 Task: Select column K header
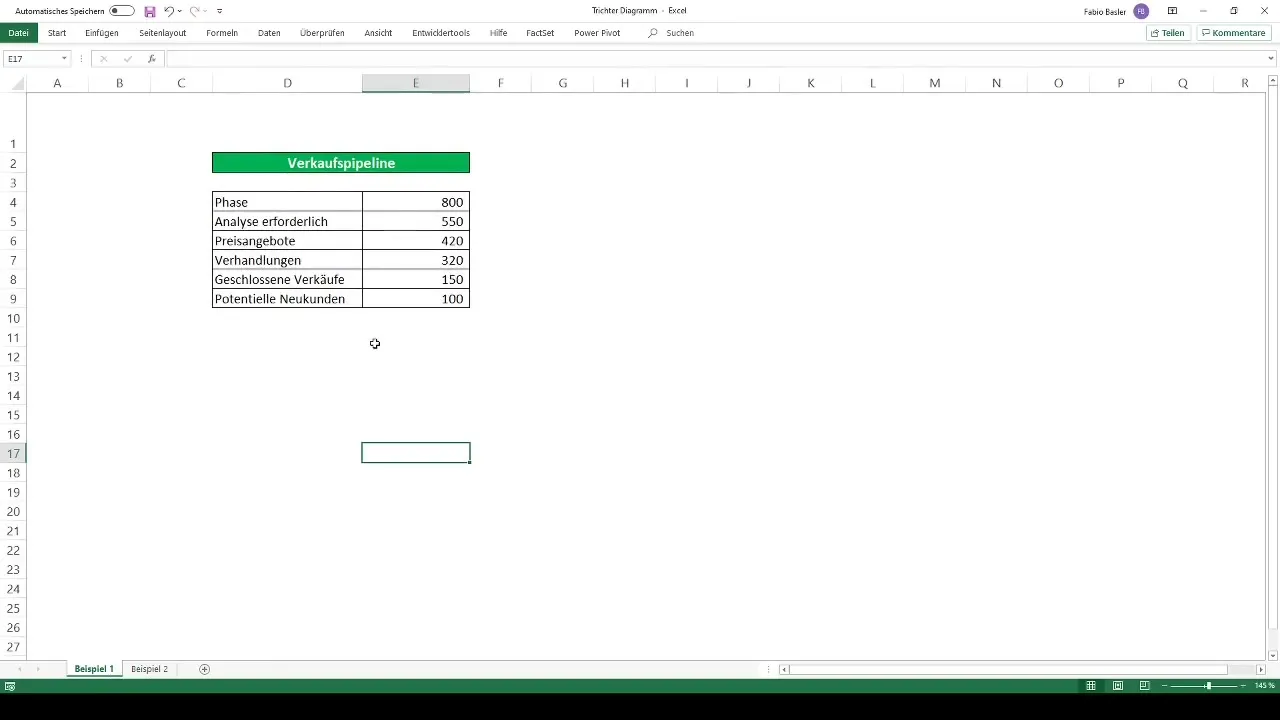point(810,83)
